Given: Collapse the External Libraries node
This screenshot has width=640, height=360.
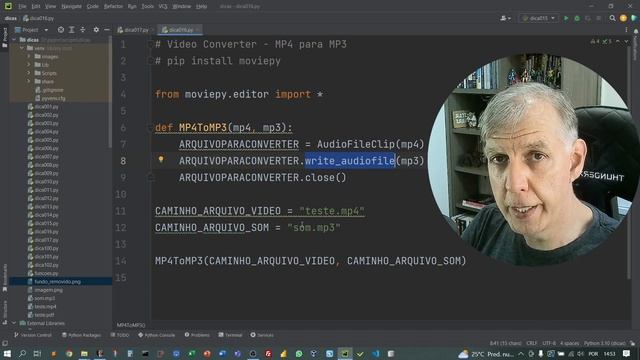Looking at the screenshot, I should pyautogui.click(x=15, y=323).
